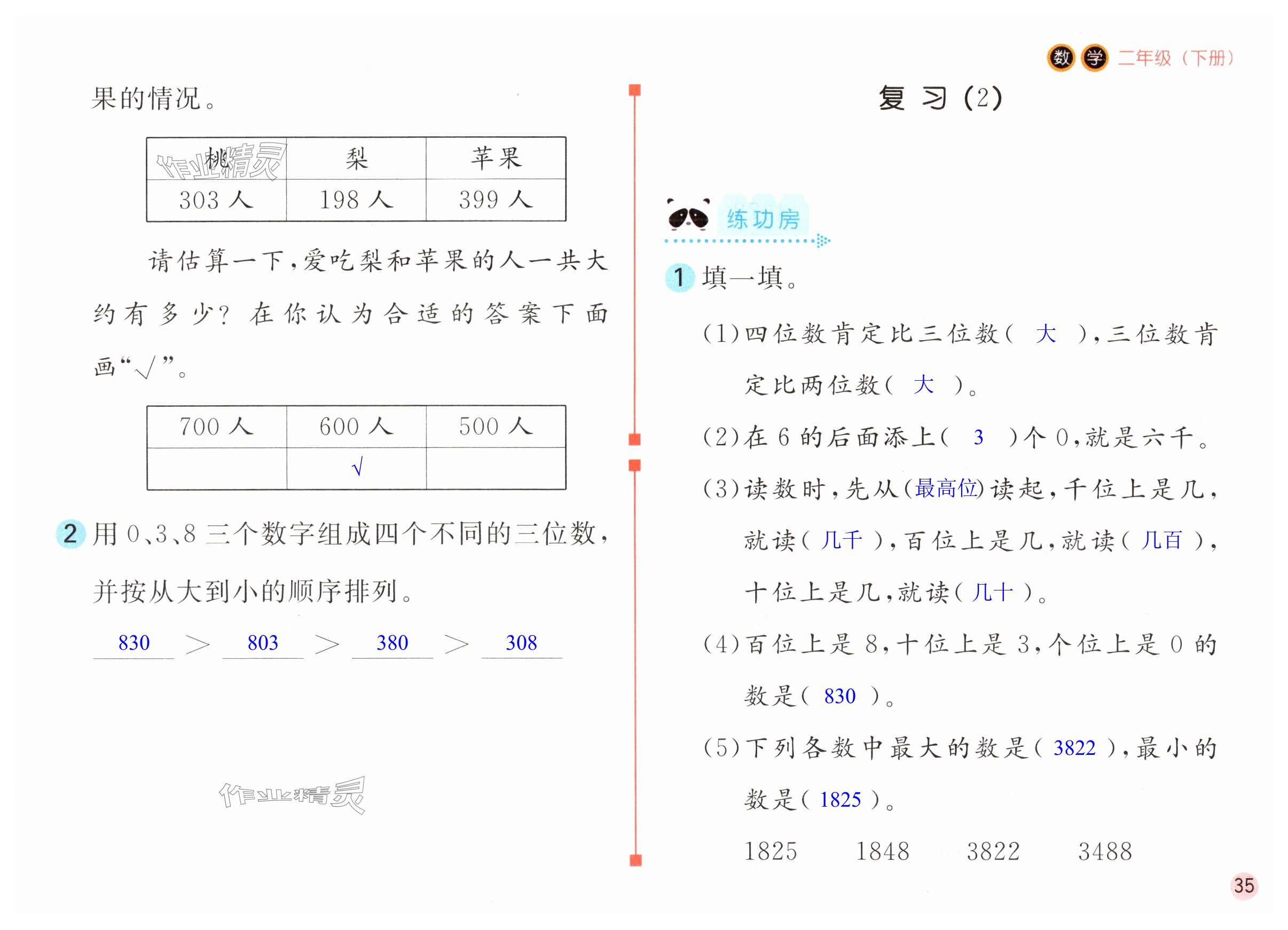
Task: Click the empty cell under 500 人
Action: click(496, 468)
